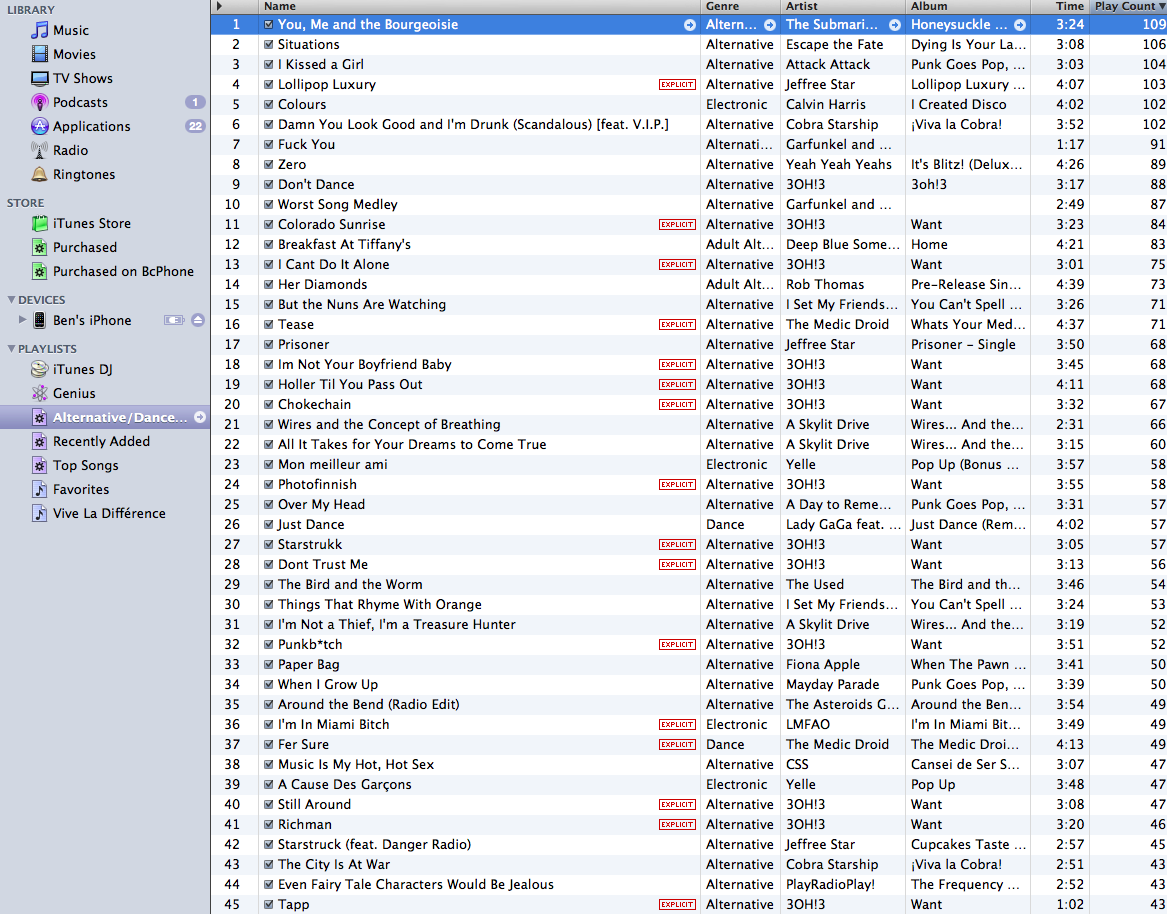
Task: Open the Podcasts icon in sidebar
Action: click(x=39, y=102)
